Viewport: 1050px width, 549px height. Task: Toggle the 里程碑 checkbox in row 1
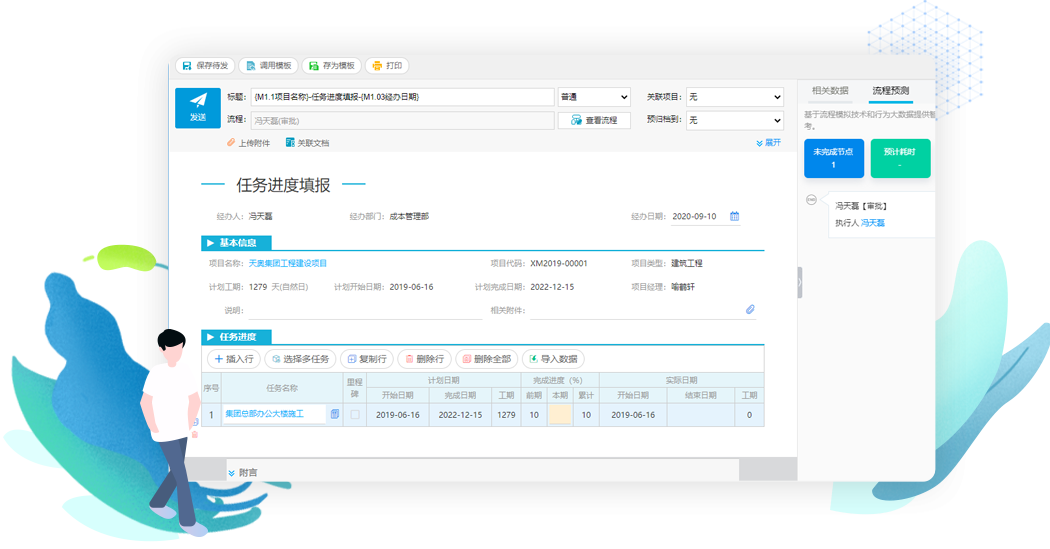[355, 415]
